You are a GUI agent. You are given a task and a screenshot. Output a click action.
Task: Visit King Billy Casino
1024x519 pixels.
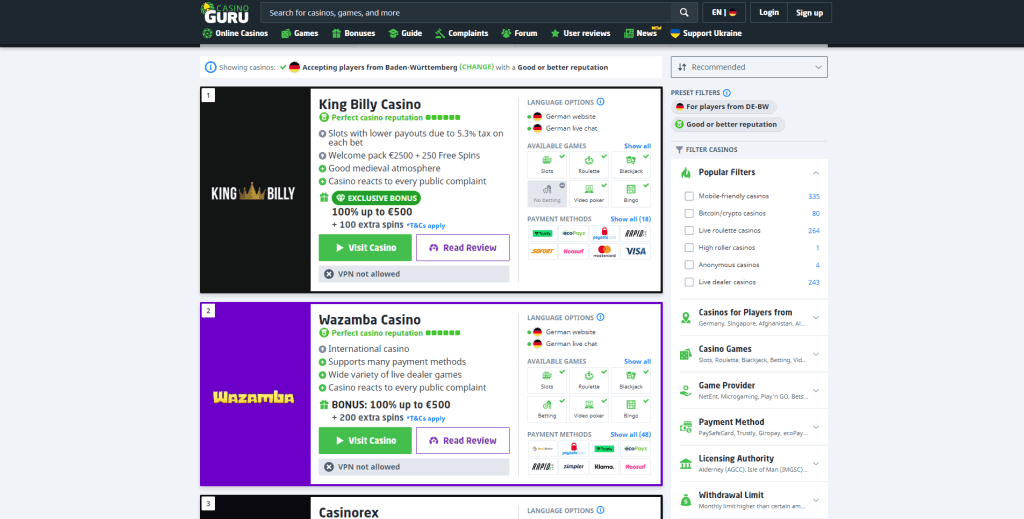point(365,247)
